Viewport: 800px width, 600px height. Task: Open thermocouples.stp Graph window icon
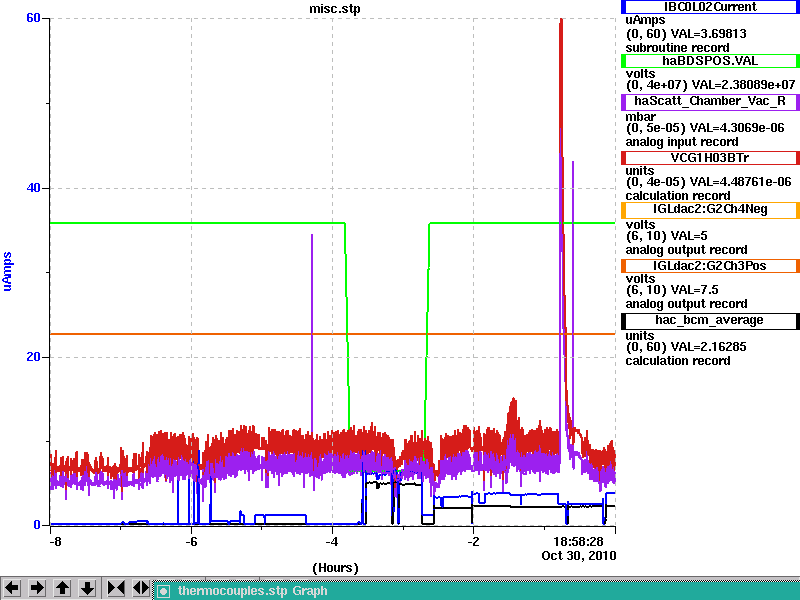(163, 591)
